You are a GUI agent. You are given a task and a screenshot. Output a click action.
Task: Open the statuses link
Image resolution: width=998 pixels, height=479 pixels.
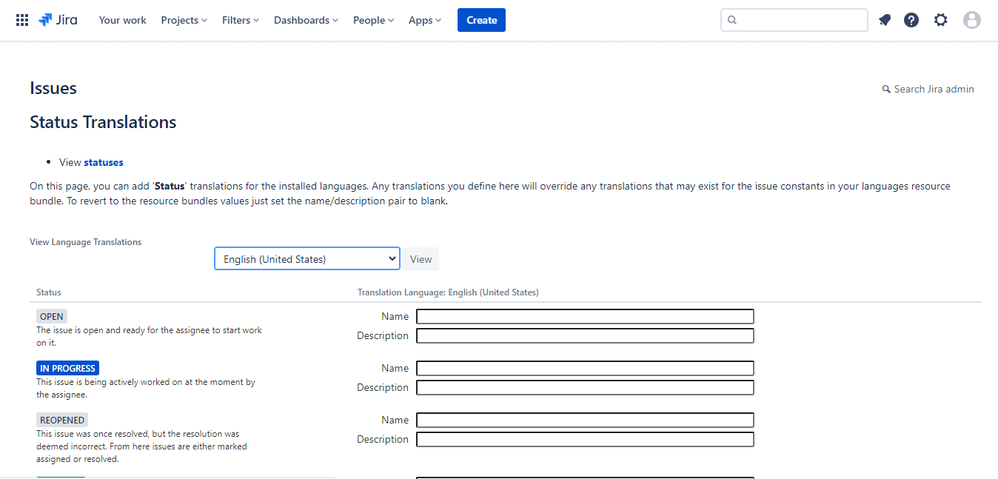104,162
